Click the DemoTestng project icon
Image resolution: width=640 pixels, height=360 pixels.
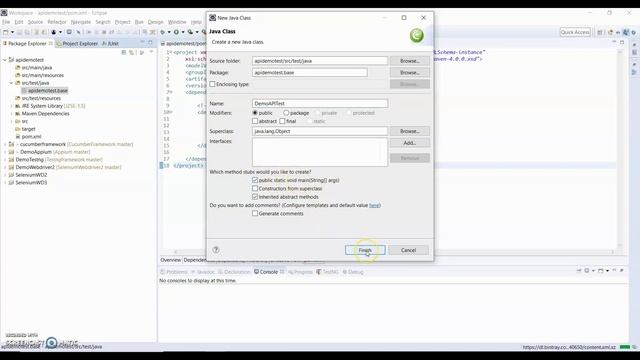tap(11, 160)
